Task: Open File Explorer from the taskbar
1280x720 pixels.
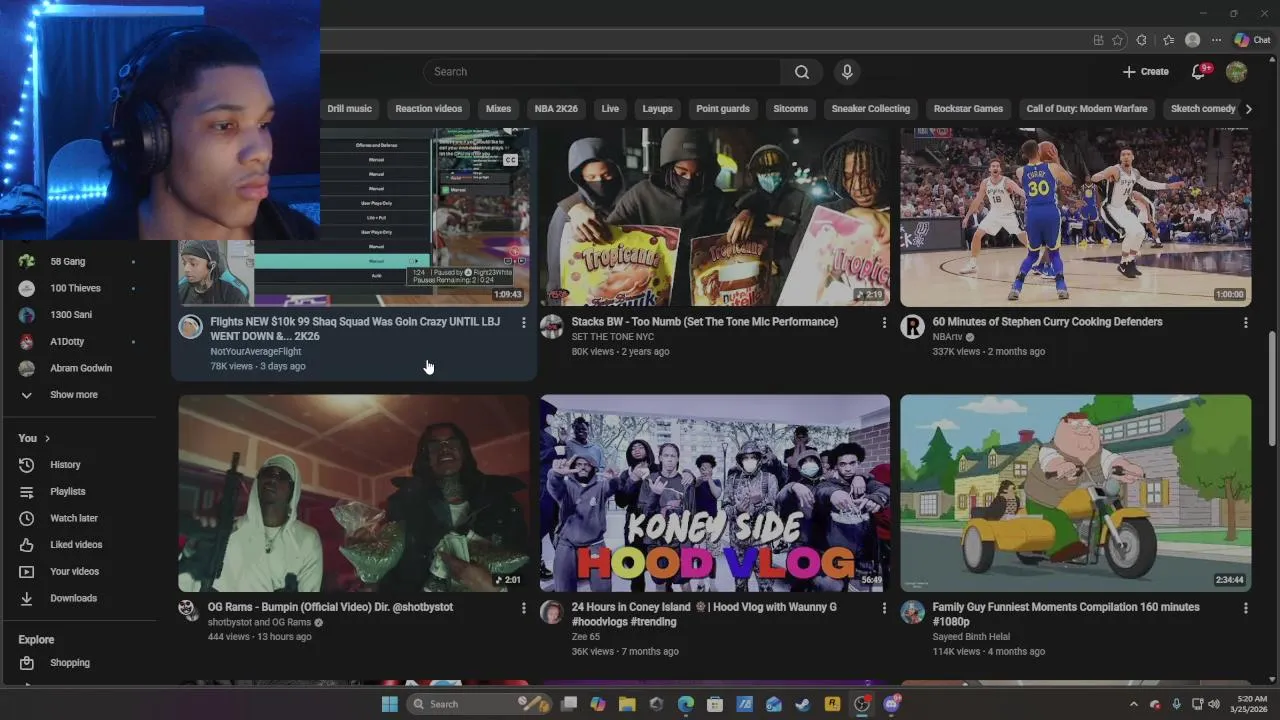Action: [627, 704]
